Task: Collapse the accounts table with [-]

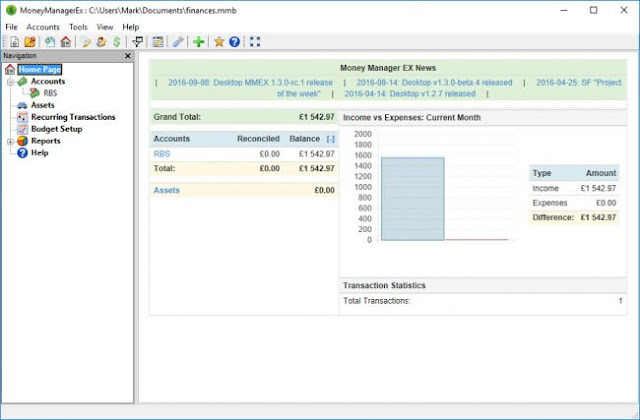Action: click(x=331, y=139)
